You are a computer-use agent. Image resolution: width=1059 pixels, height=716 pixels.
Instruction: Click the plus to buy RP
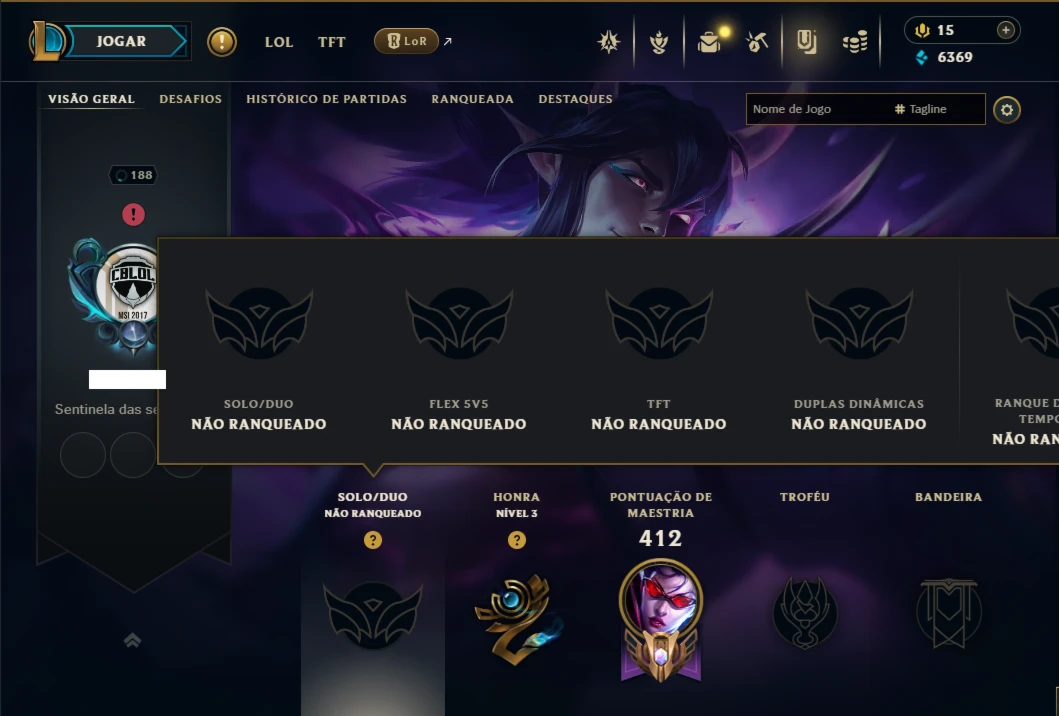[x=1006, y=30]
